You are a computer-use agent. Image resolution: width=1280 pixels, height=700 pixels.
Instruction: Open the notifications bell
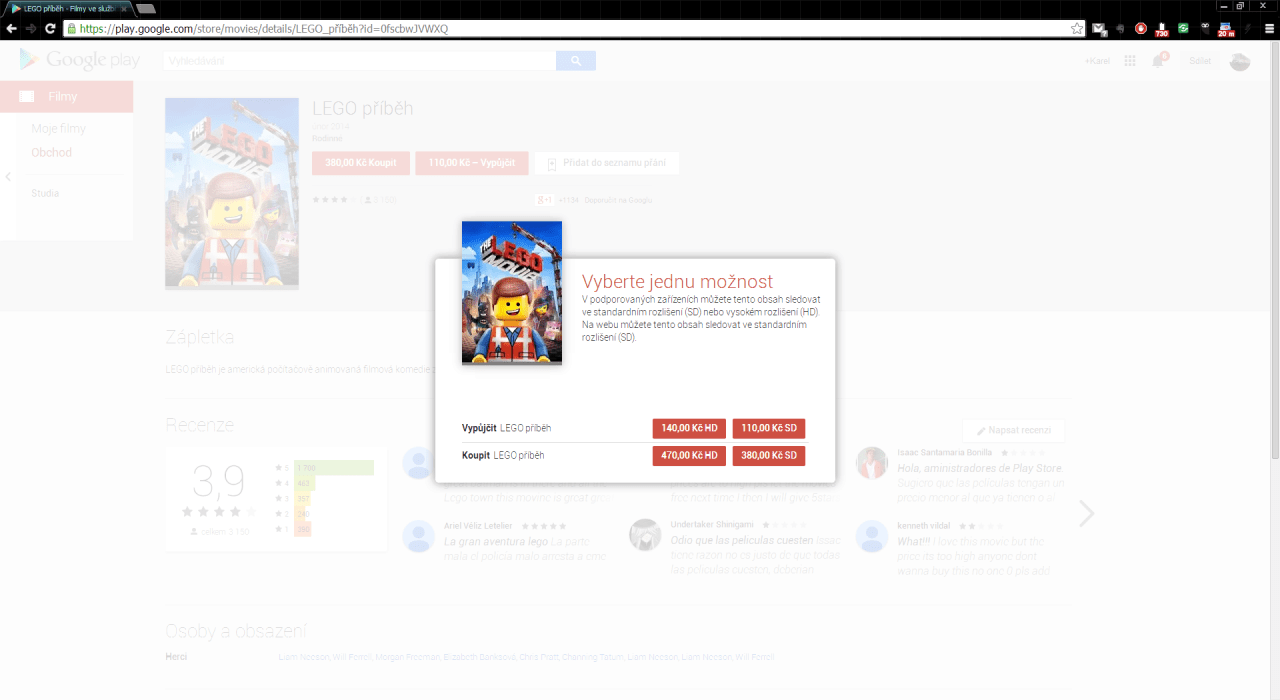click(1159, 61)
